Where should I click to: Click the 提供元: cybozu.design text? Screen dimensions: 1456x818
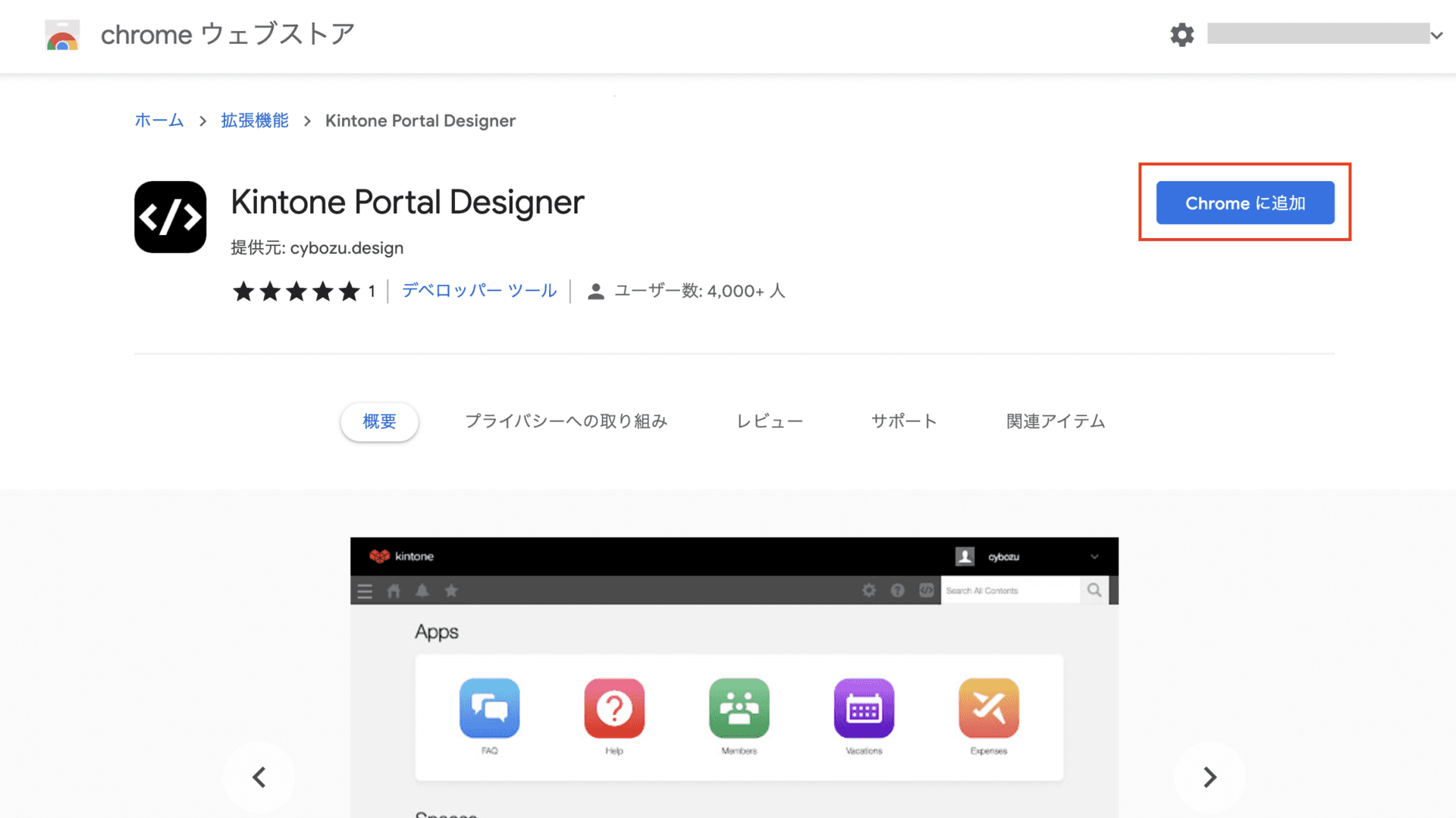point(317,248)
